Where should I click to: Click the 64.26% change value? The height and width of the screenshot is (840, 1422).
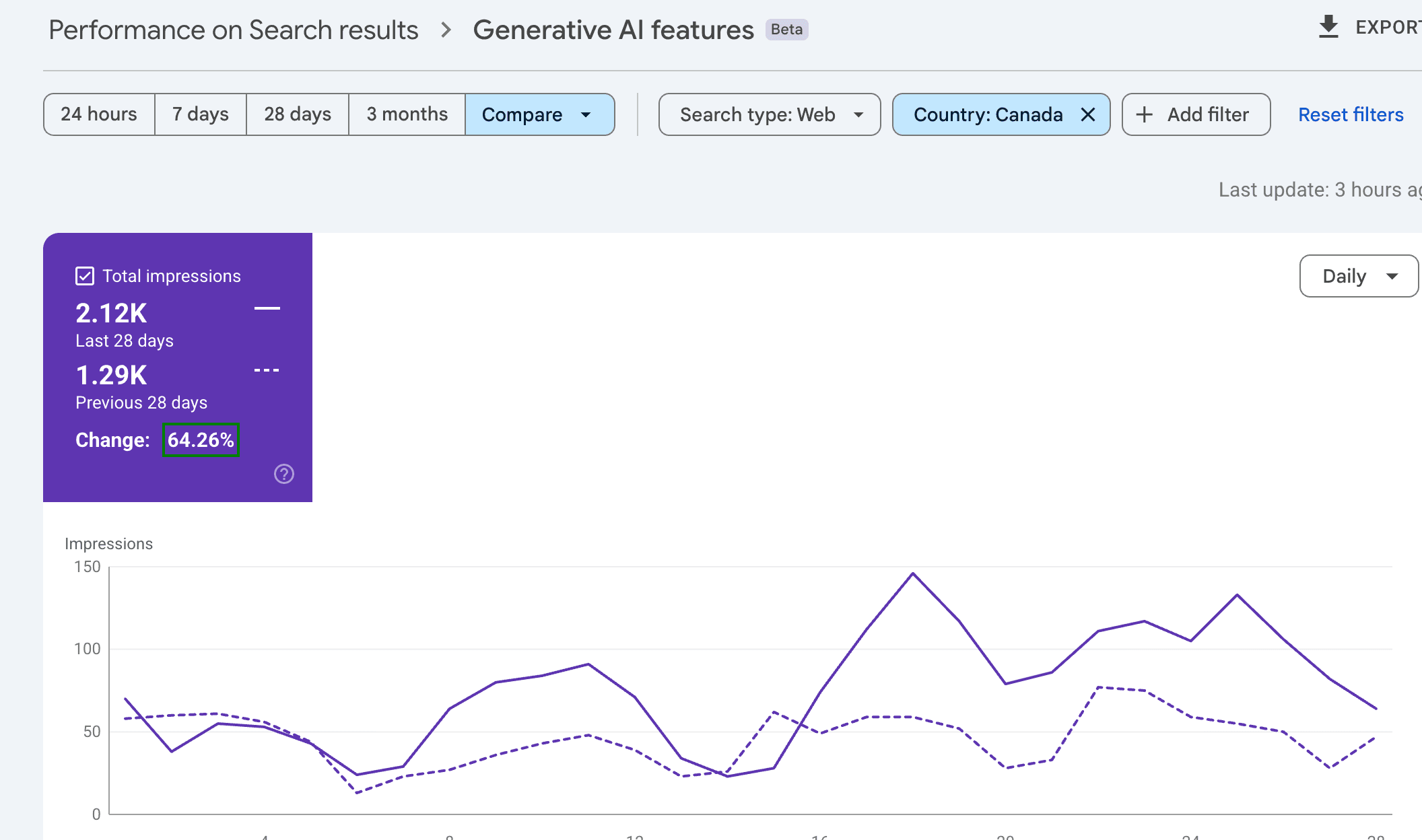[x=201, y=440]
